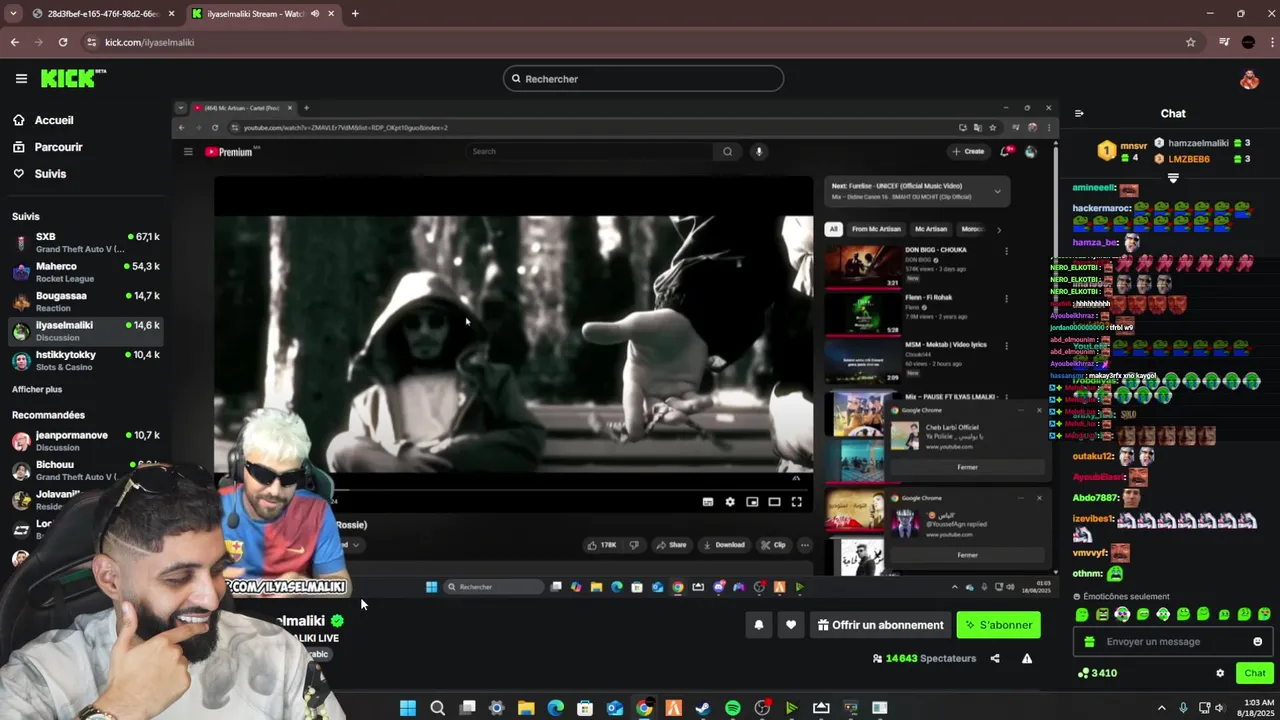The width and height of the screenshot is (1280, 720).
Task: Open Suivis in the sidebar
Action: pos(50,174)
